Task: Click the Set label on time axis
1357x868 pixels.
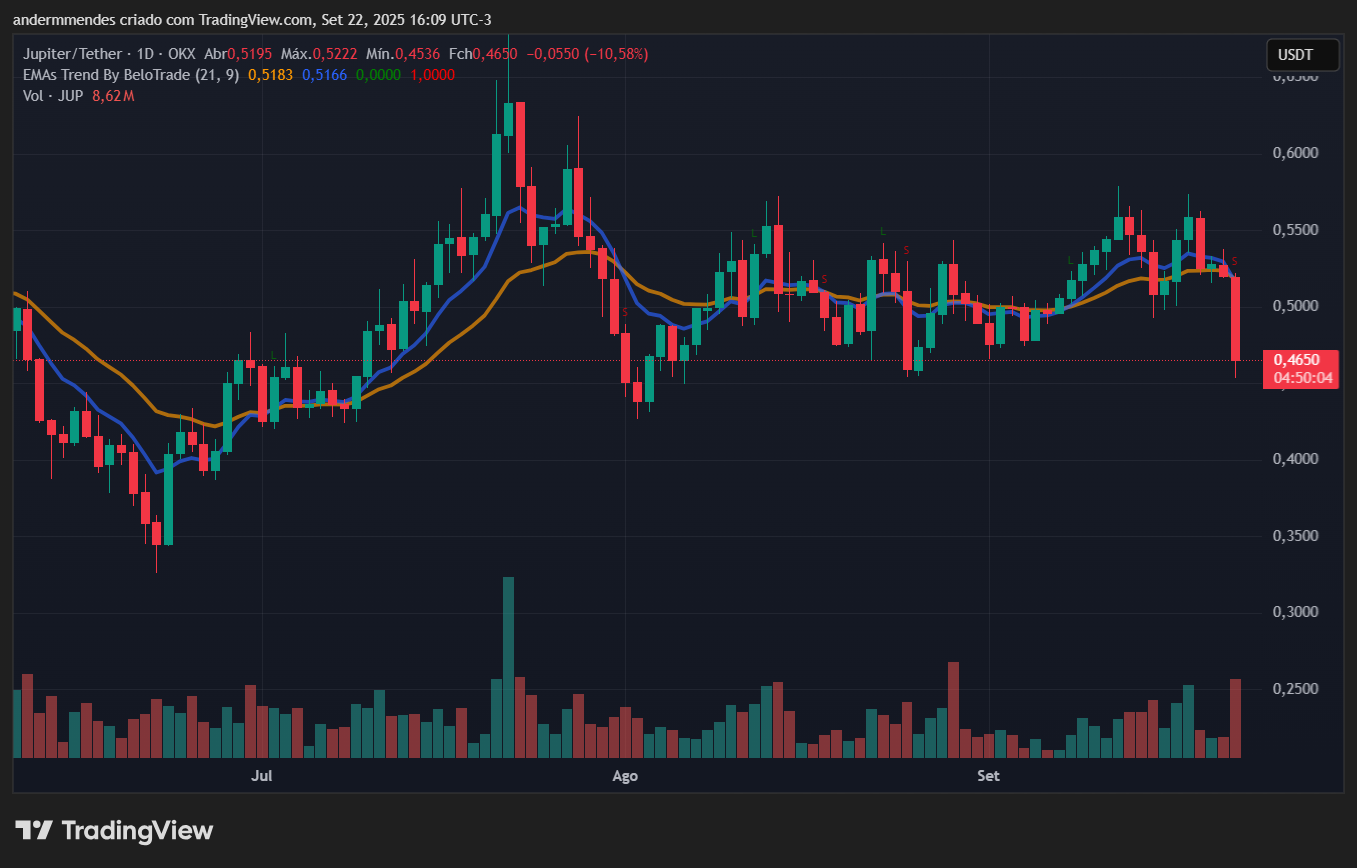Action: [988, 776]
